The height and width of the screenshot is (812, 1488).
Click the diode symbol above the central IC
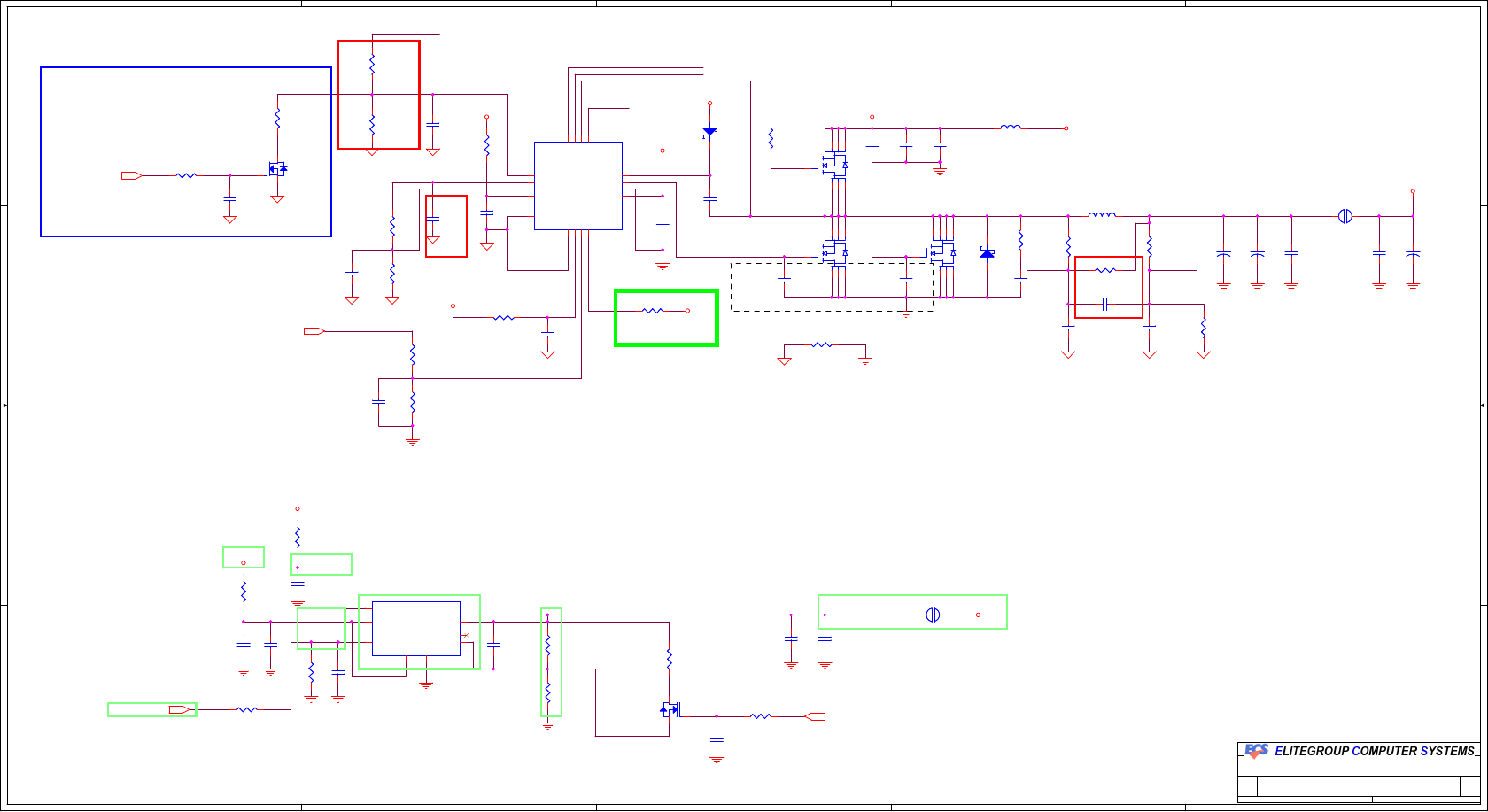coord(709,132)
